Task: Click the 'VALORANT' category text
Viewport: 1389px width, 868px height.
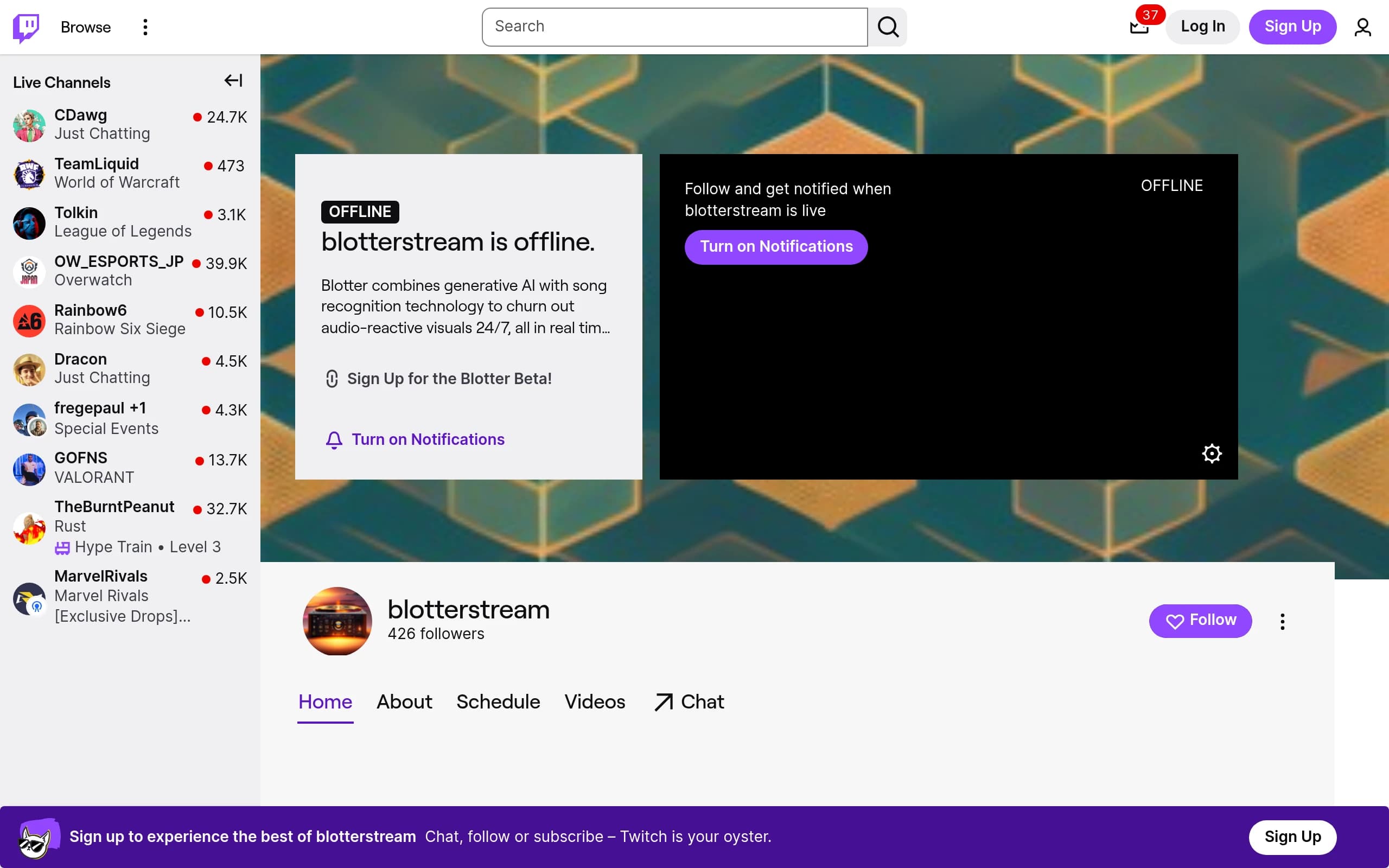Action: tap(94, 477)
